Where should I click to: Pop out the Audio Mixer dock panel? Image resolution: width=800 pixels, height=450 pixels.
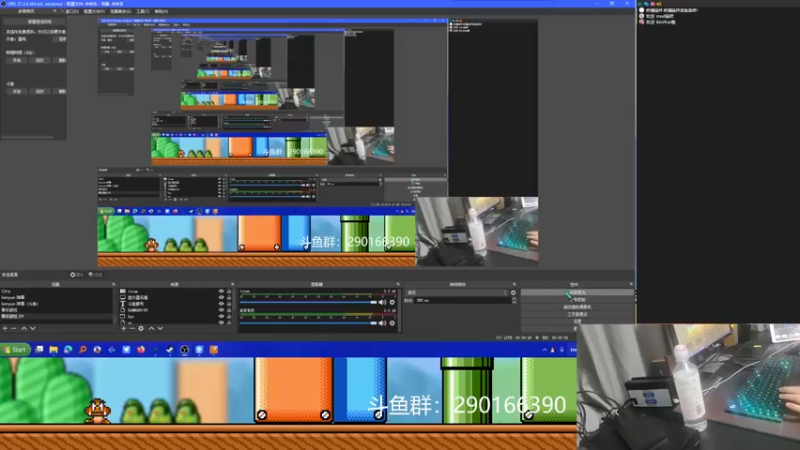(398, 284)
